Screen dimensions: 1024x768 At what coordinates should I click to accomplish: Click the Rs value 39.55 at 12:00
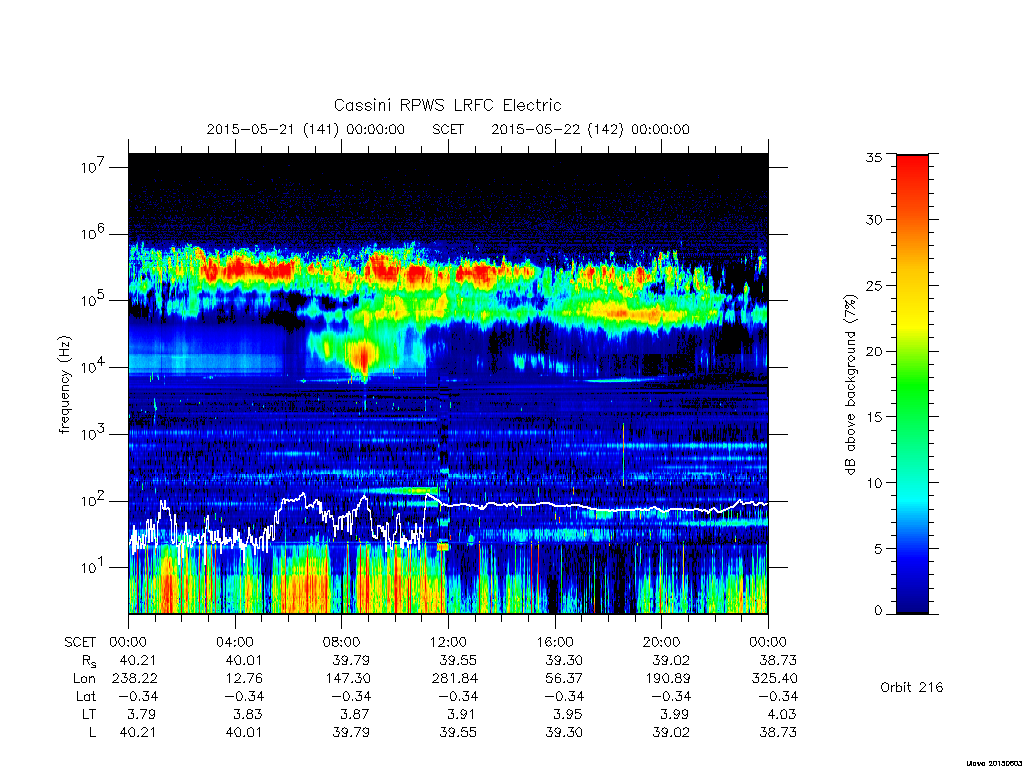pyautogui.click(x=458, y=660)
